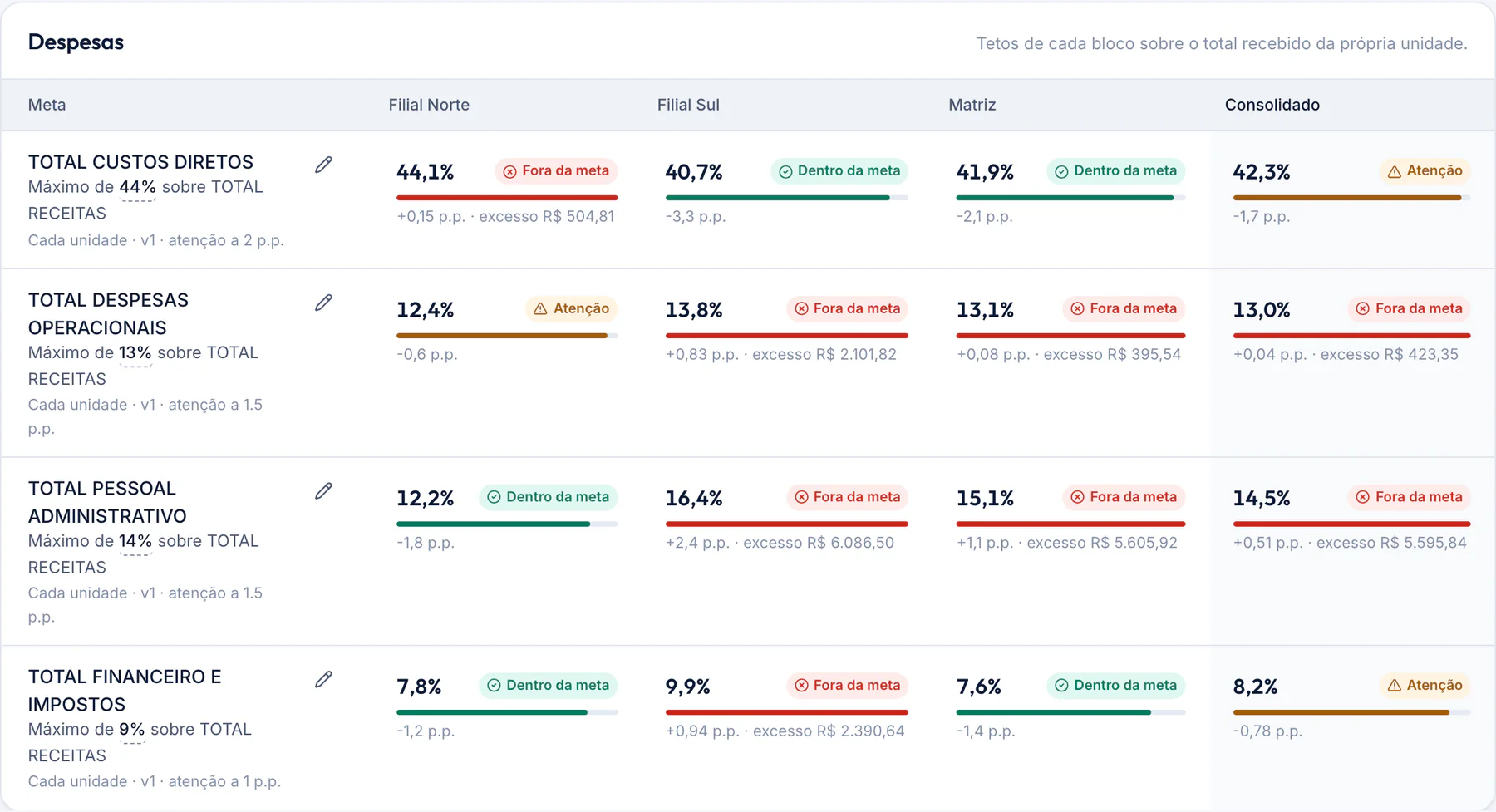The height and width of the screenshot is (812, 1496).
Task: Click the green progress bar under 40,7%
Action: tap(778, 198)
